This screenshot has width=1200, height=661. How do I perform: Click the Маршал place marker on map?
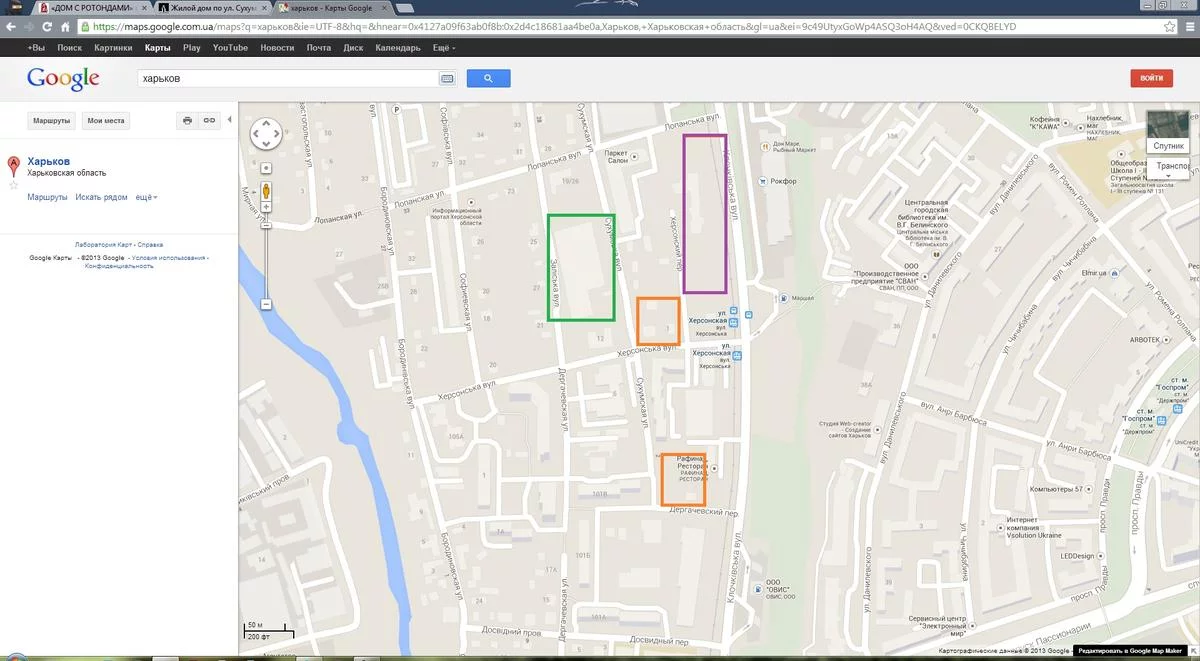tap(784, 297)
